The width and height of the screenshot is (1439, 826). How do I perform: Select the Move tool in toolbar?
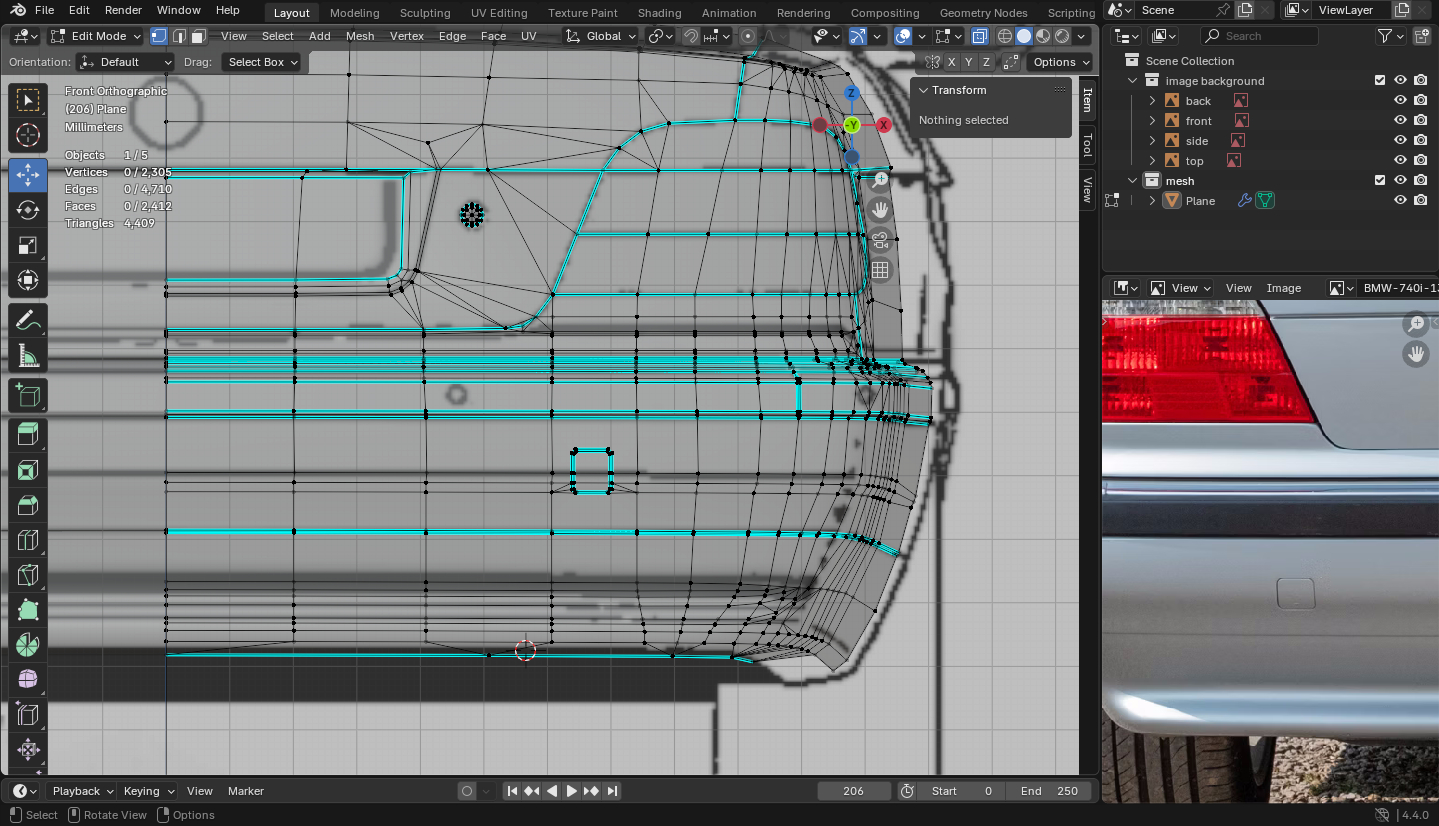[27, 175]
